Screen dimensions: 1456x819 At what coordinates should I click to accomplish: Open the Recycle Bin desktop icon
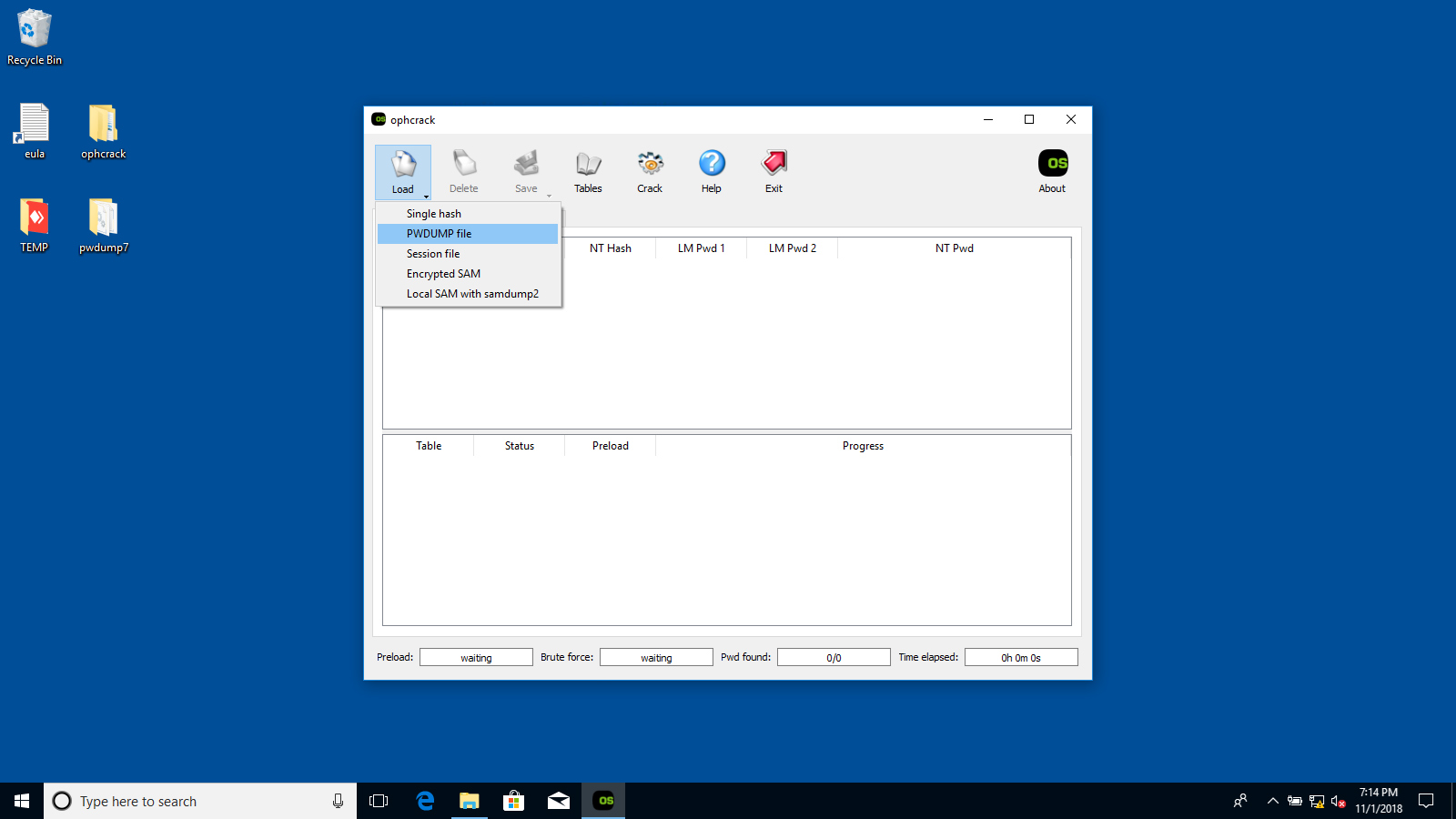pyautogui.click(x=35, y=37)
